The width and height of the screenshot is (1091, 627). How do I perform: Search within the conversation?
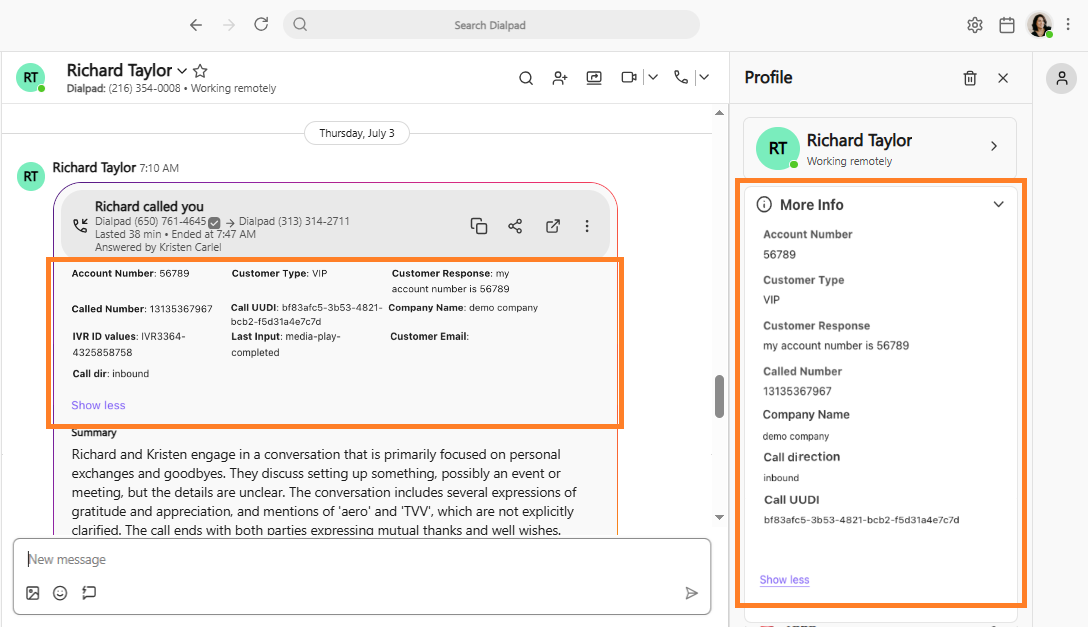[x=526, y=78]
